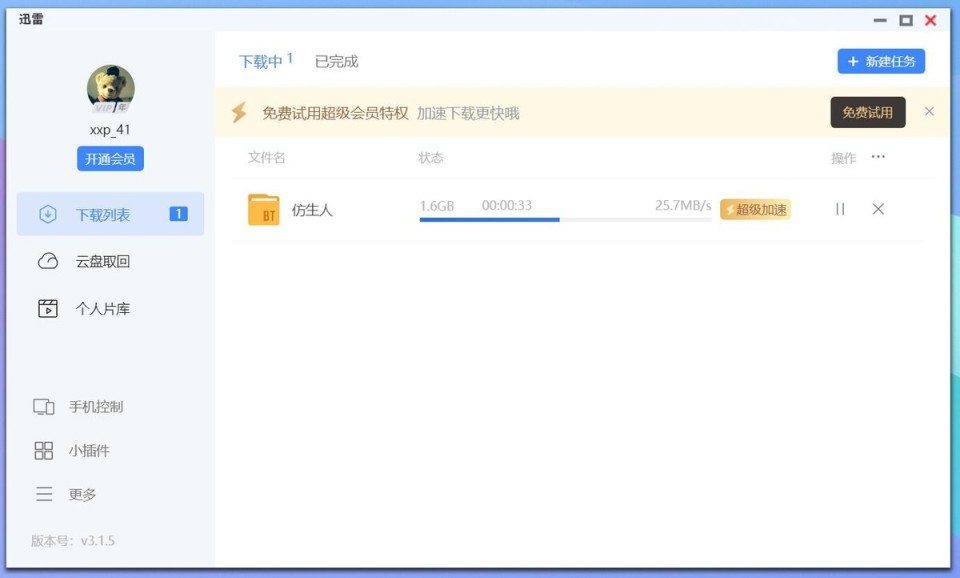Viewport: 960px width, 578px height.
Task: Cancel the 仿生人 download task
Action: pyautogui.click(x=878, y=209)
